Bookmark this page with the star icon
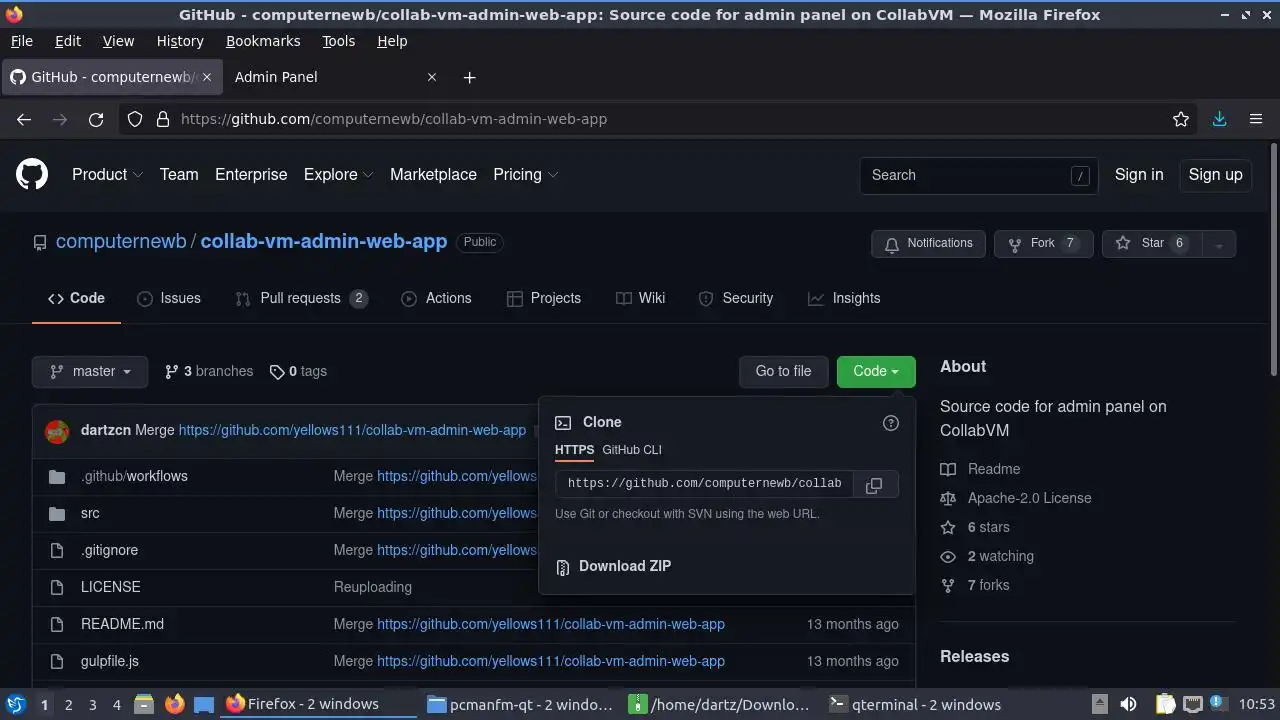1280x720 pixels. tap(1181, 119)
